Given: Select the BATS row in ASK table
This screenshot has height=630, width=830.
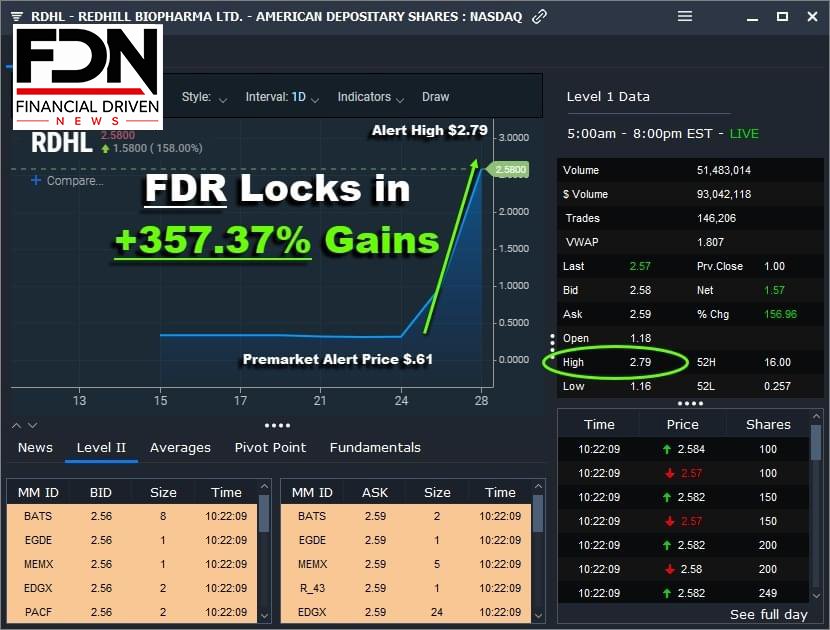Looking at the screenshot, I should [406, 516].
